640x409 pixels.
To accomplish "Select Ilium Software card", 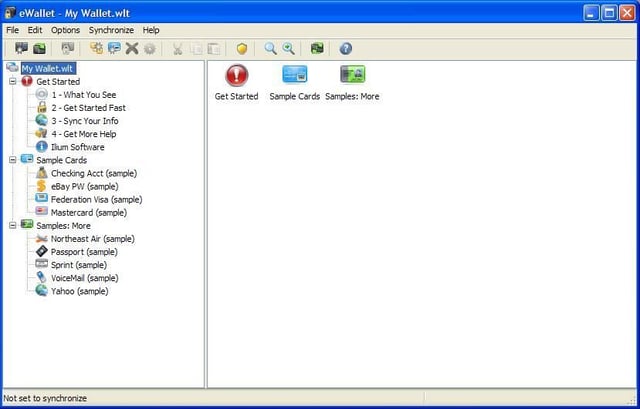I will click(x=78, y=147).
